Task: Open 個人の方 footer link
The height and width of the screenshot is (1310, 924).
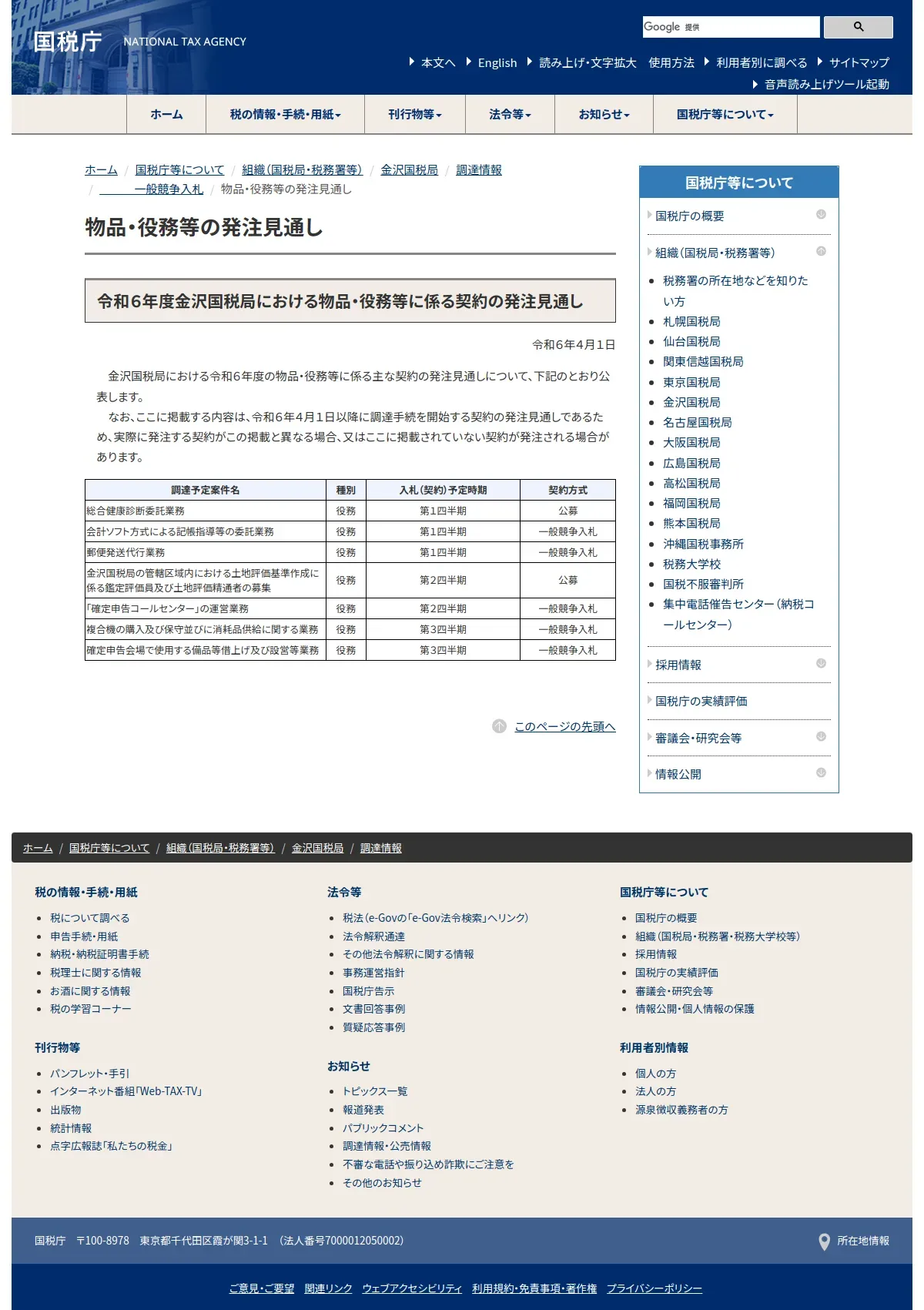Action: (655, 1074)
